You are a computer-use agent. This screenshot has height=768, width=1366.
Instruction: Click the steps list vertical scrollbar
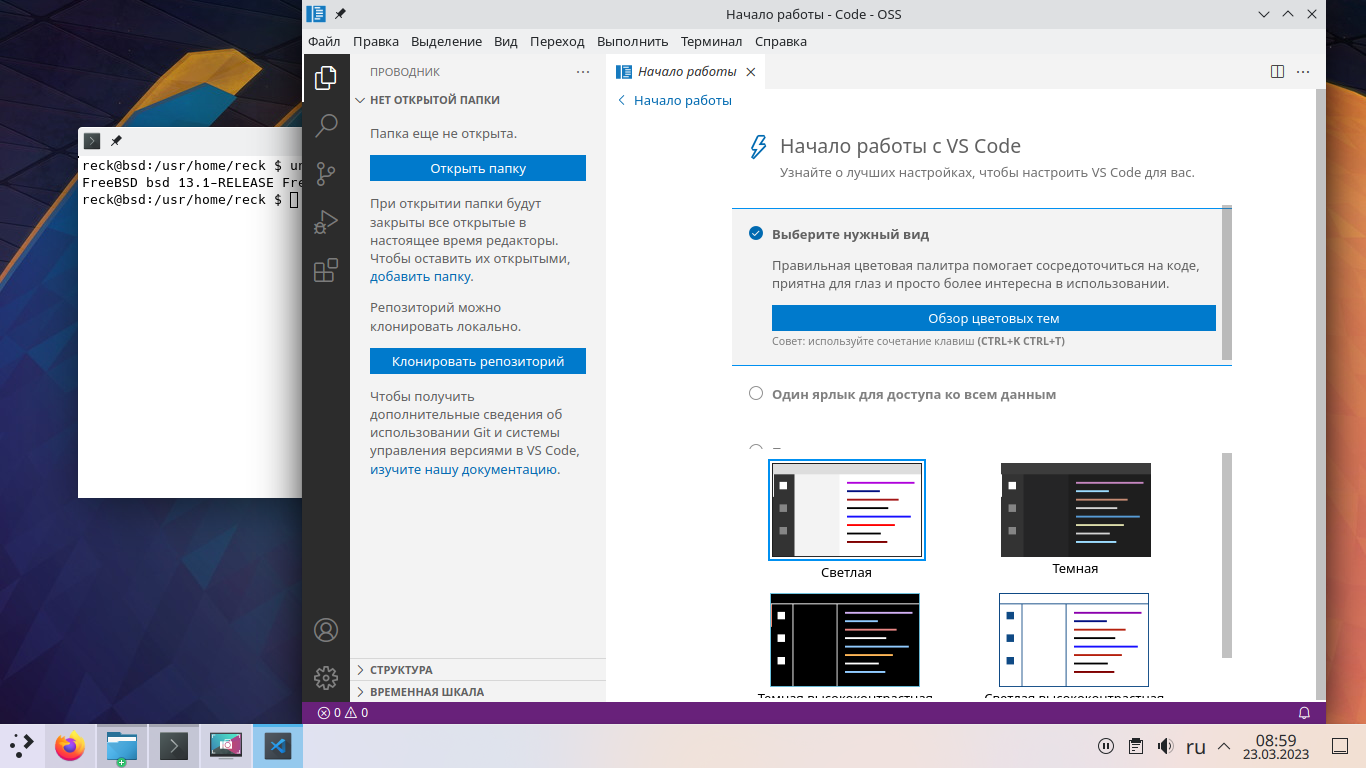click(x=1227, y=283)
